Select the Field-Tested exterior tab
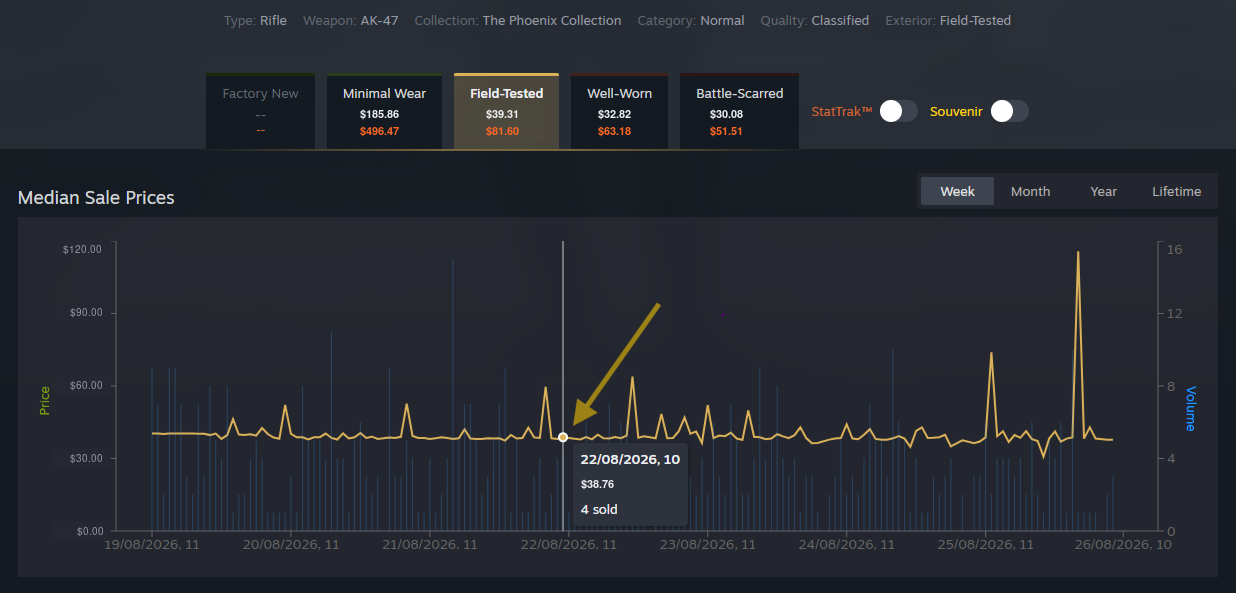1236x593 pixels. tap(506, 111)
